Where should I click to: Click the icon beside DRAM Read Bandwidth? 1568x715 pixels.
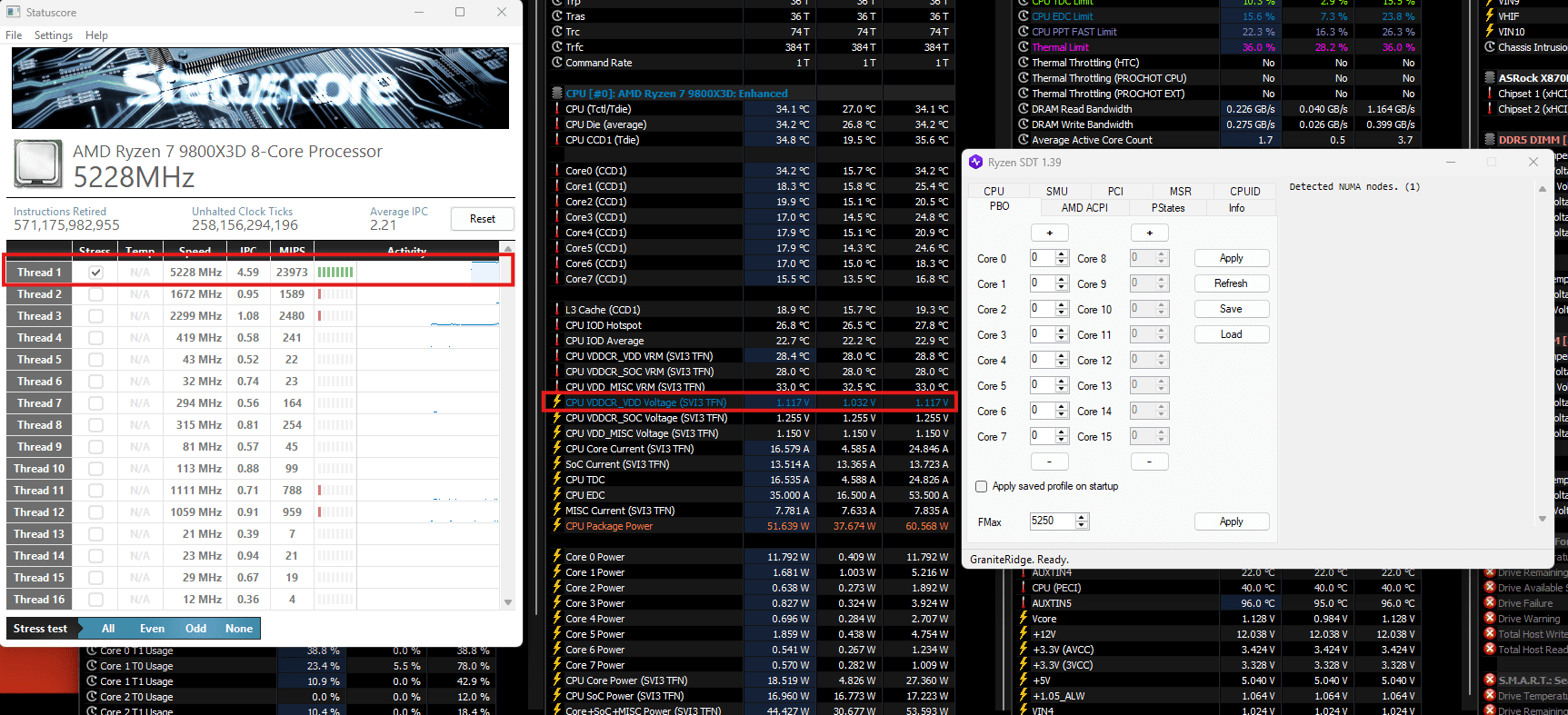coord(1024,109)
